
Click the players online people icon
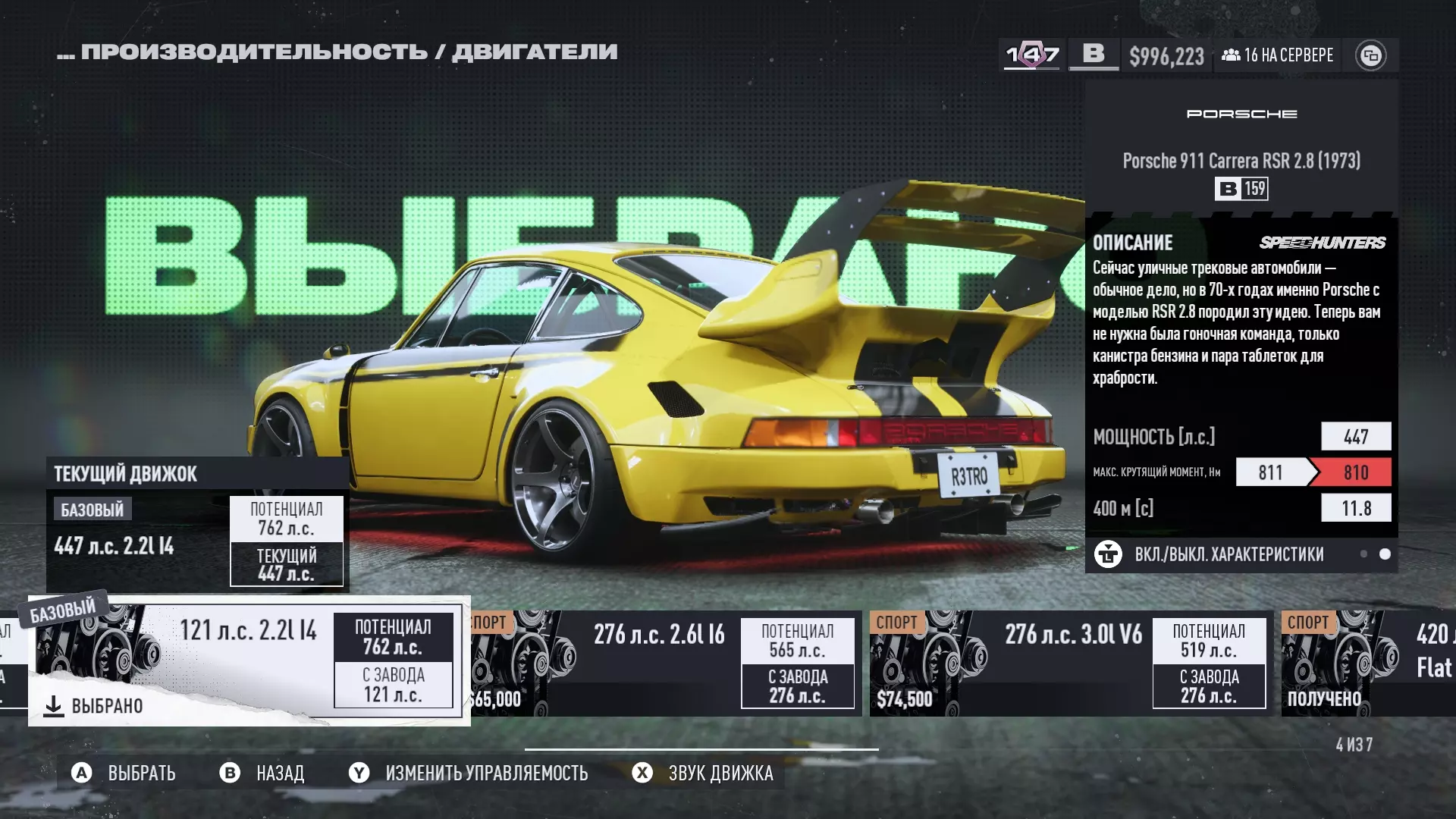pos(1231,55)
